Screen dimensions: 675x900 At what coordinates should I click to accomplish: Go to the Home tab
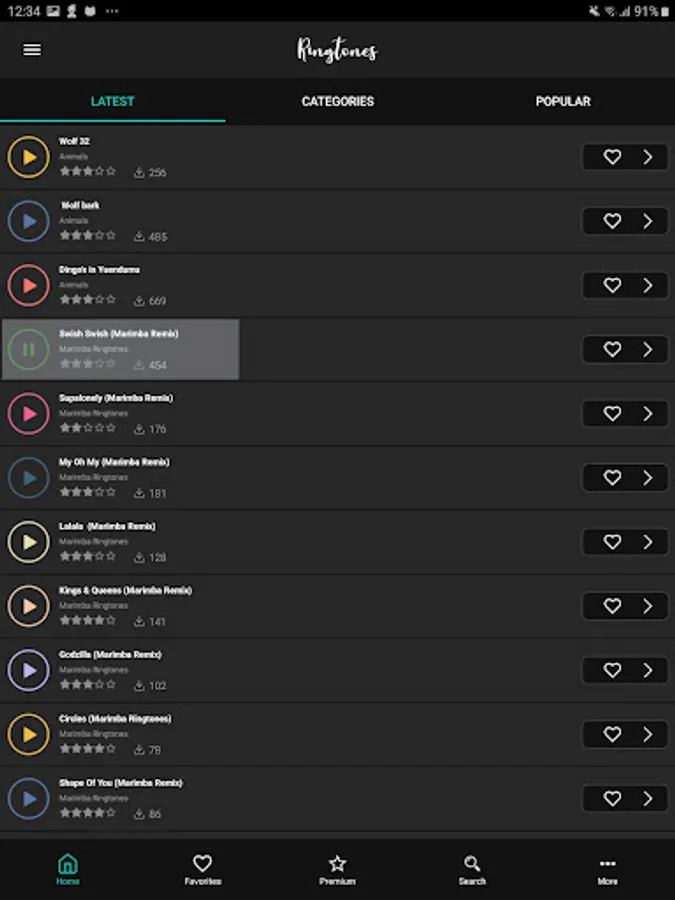coord(67,868)
